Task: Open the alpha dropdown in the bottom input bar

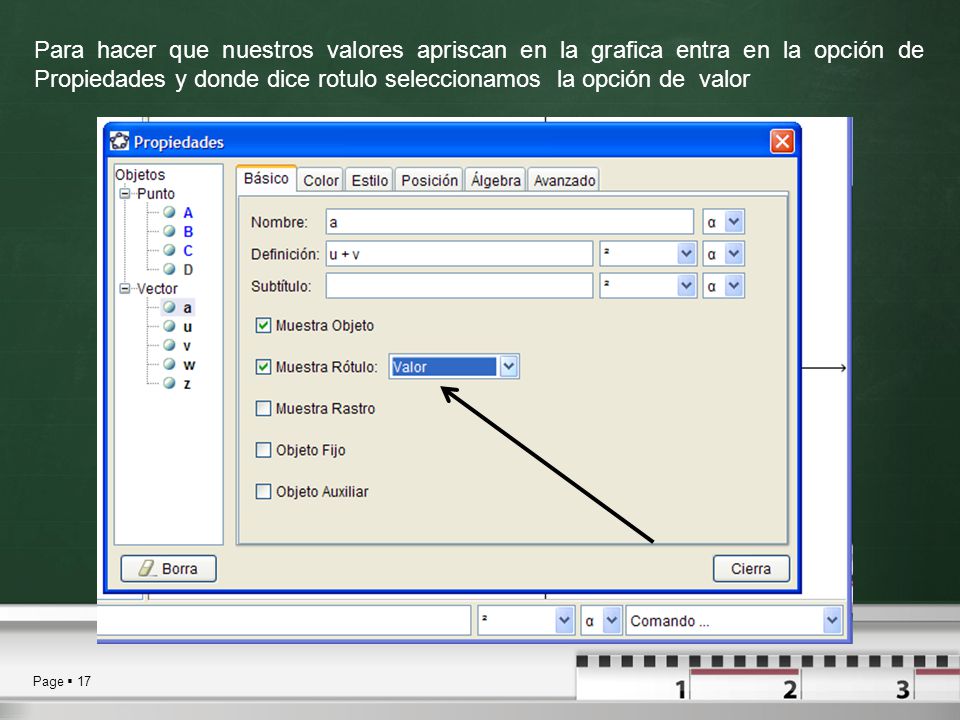Action: [x=612, y=621]
